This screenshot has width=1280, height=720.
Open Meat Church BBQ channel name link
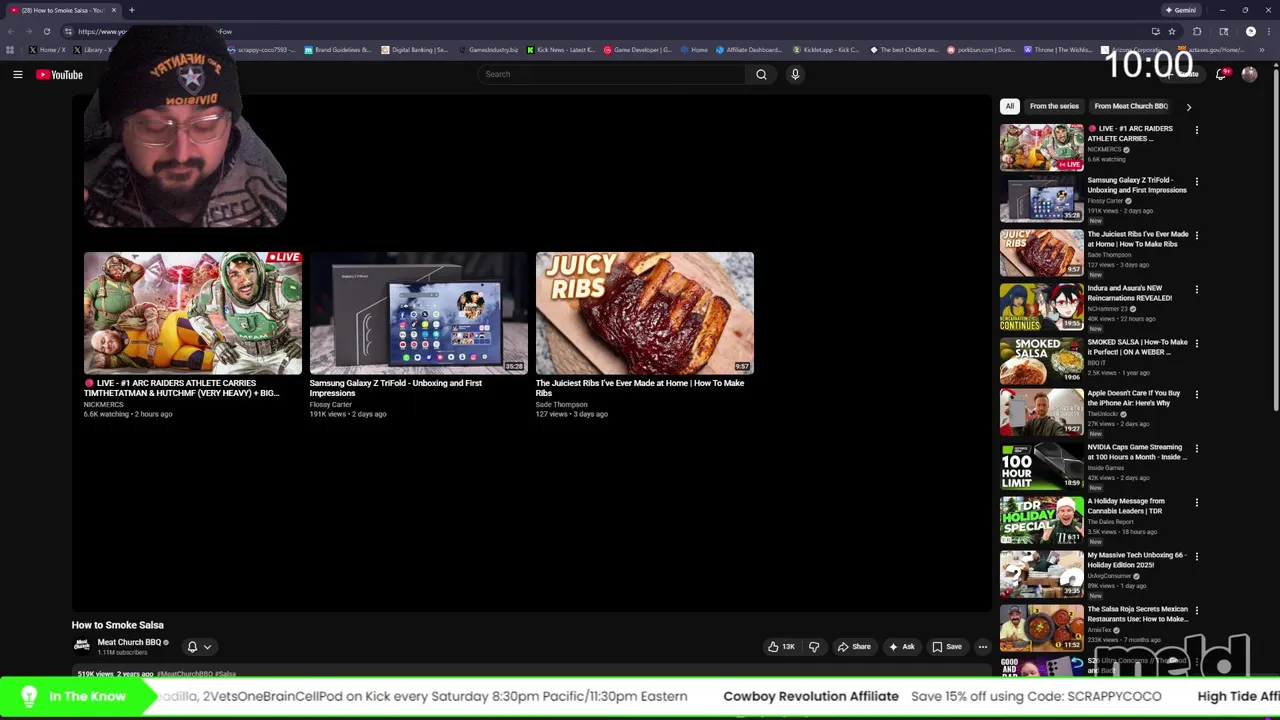[129, 643]
